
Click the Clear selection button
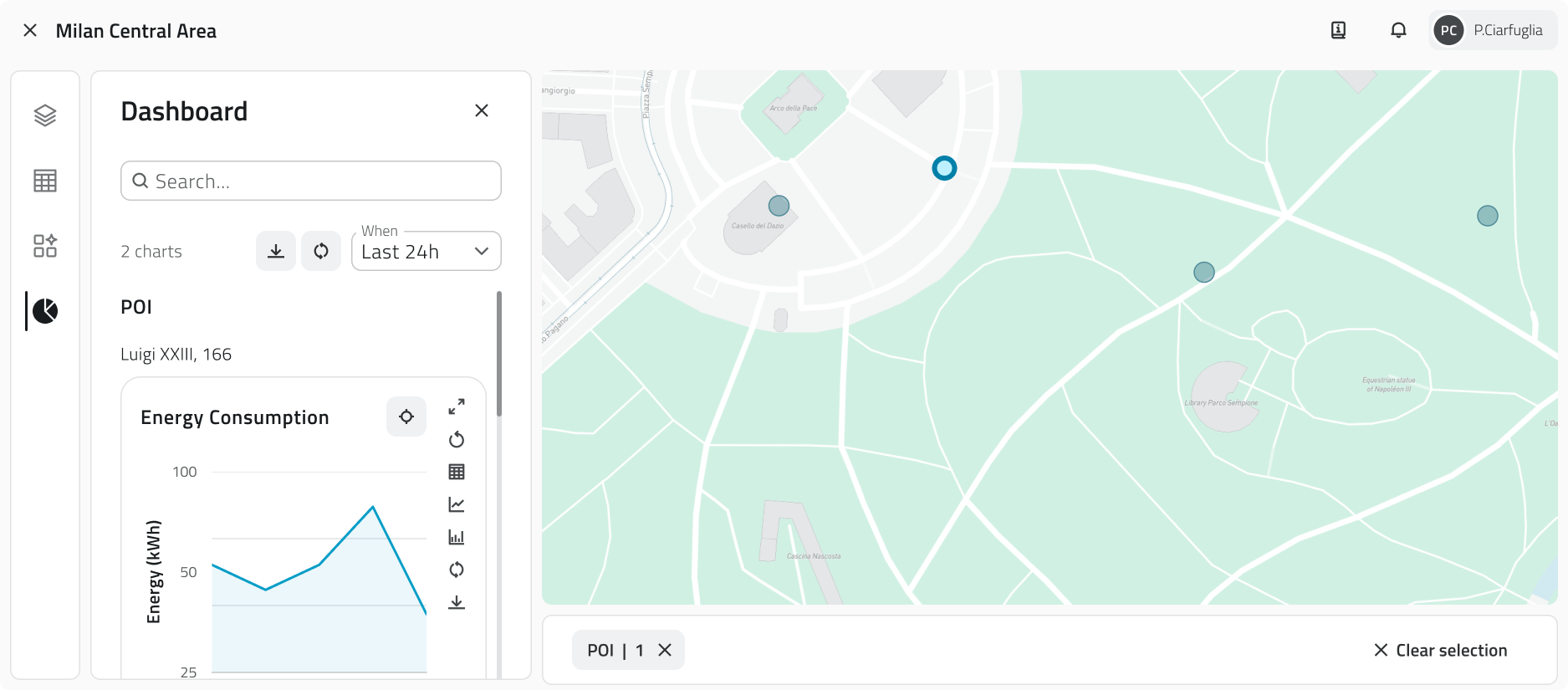(1440, 650)
